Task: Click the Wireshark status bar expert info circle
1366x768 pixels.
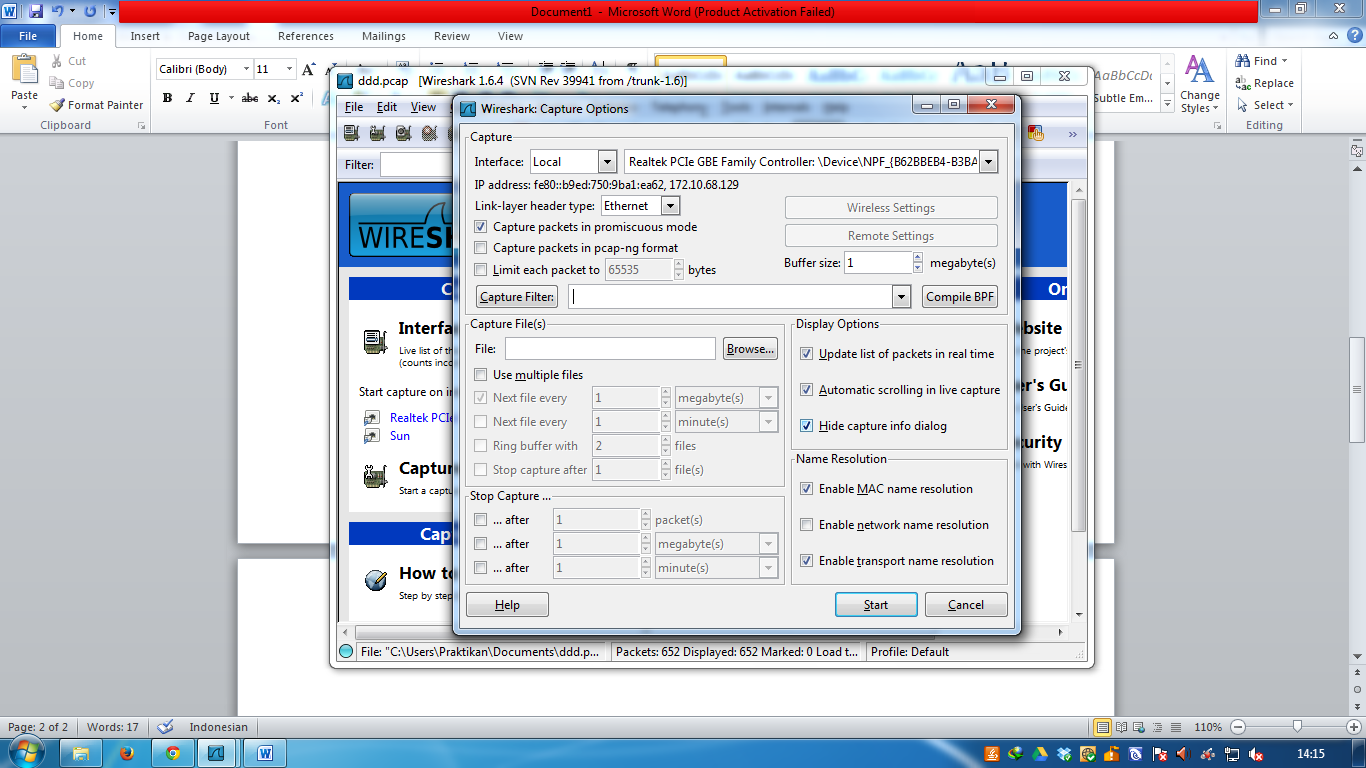Action: (346, 652)
